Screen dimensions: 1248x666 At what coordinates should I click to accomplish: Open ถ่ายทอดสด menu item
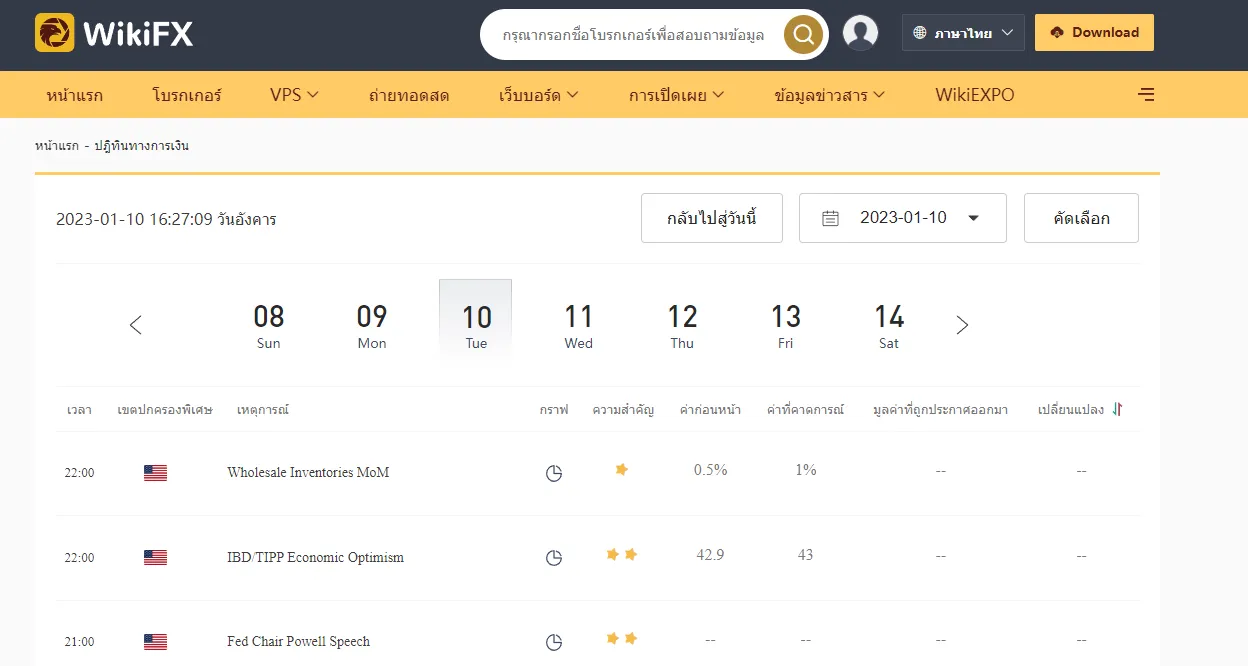click(409, 95)
